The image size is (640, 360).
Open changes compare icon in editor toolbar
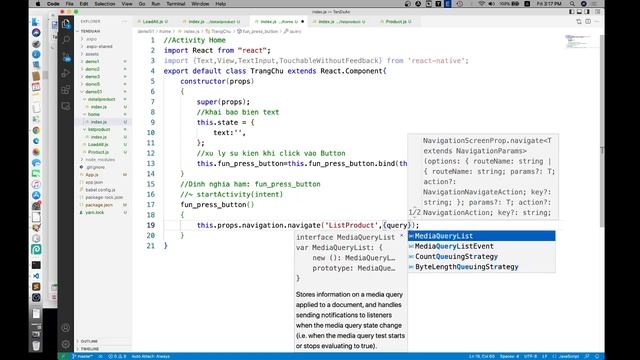tap(579, 21)
